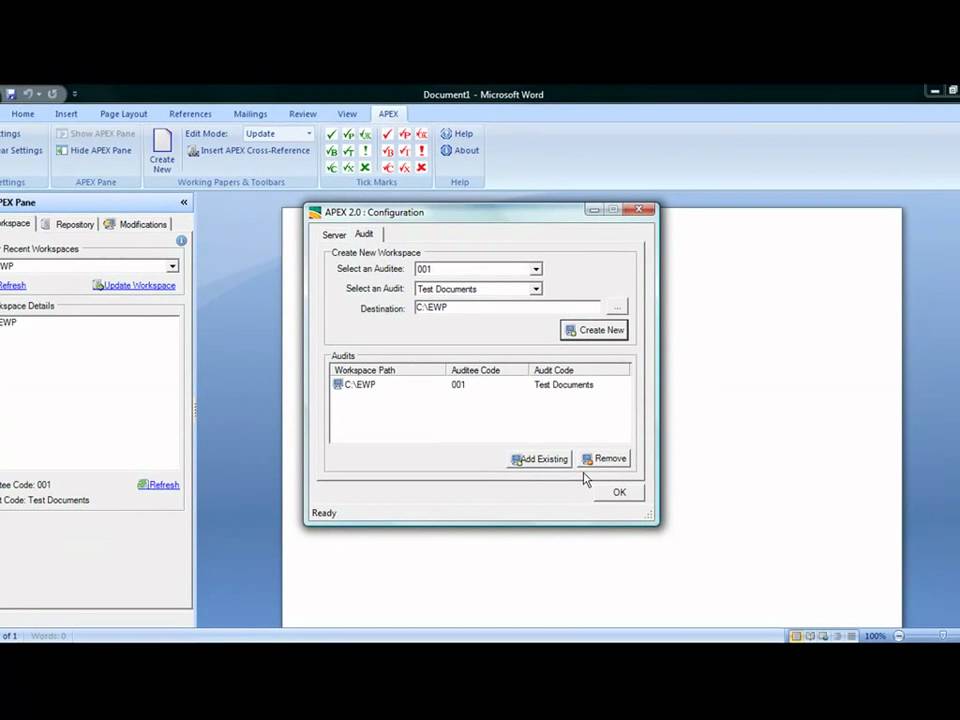Select the Audit tab in Configuration dialog
Viewport: 960px width, 720px height.
(364, 234)
